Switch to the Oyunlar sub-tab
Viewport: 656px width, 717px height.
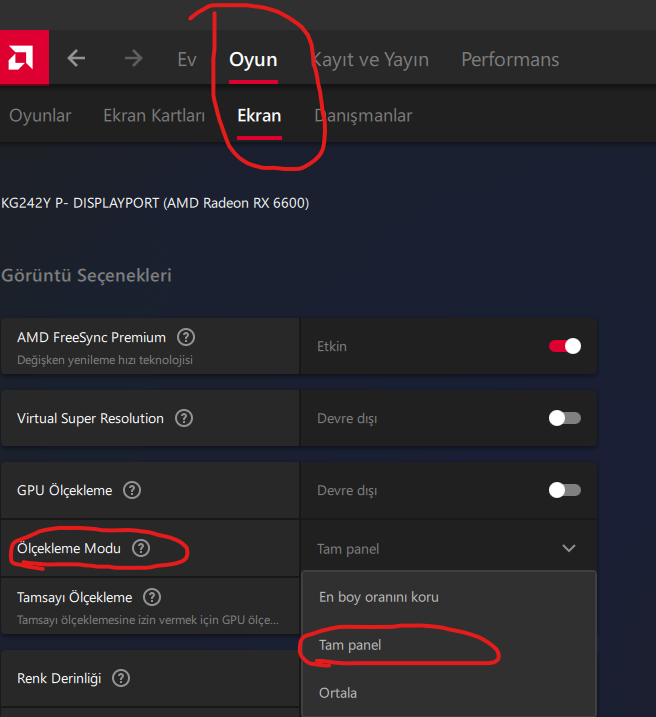coord(40,116)
